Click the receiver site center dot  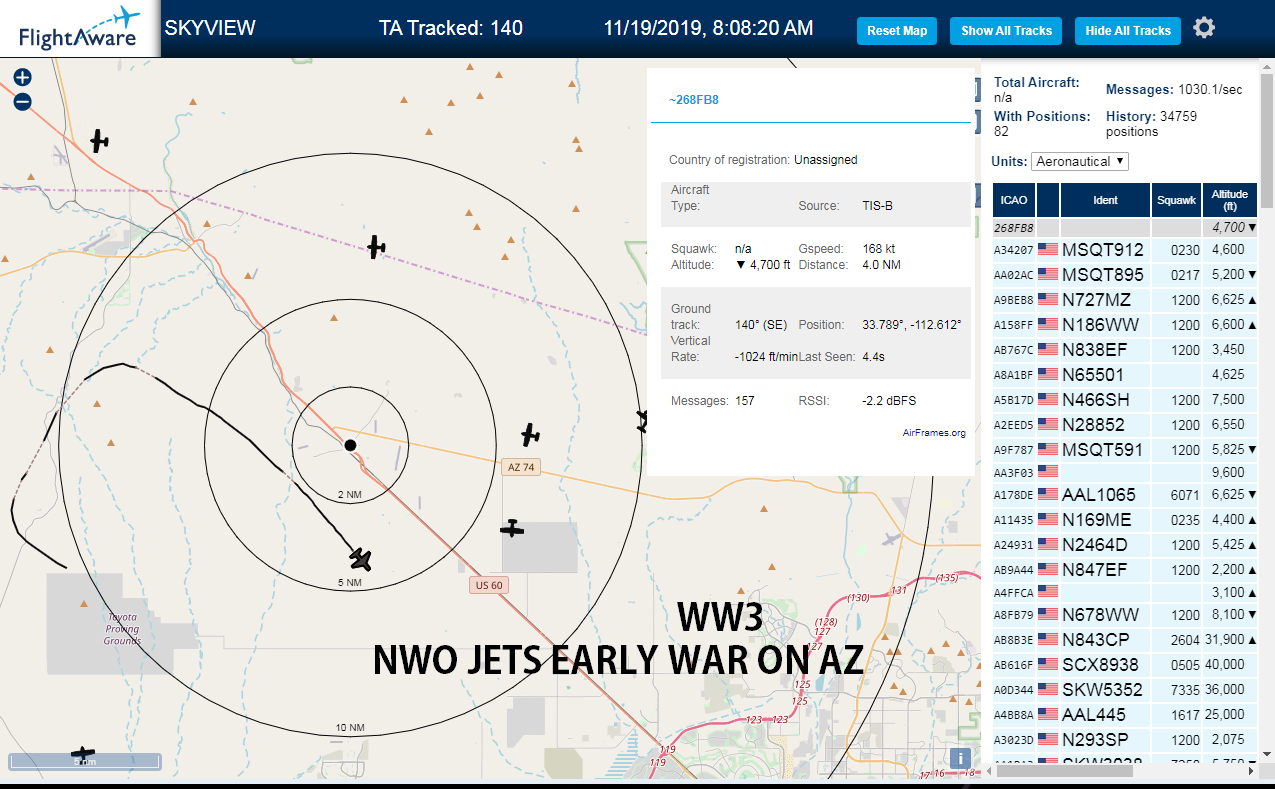click(350, 445)
